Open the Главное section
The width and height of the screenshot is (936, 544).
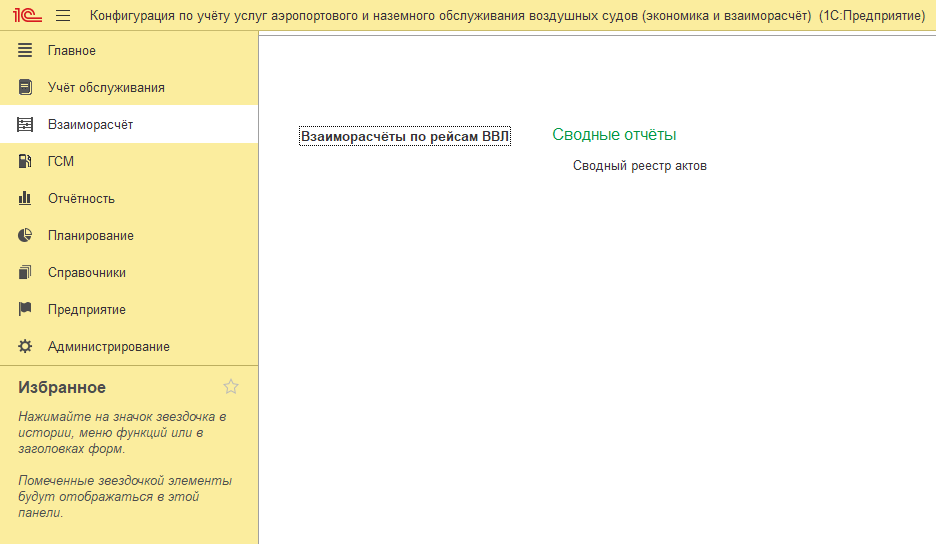(x=129, y=51)
